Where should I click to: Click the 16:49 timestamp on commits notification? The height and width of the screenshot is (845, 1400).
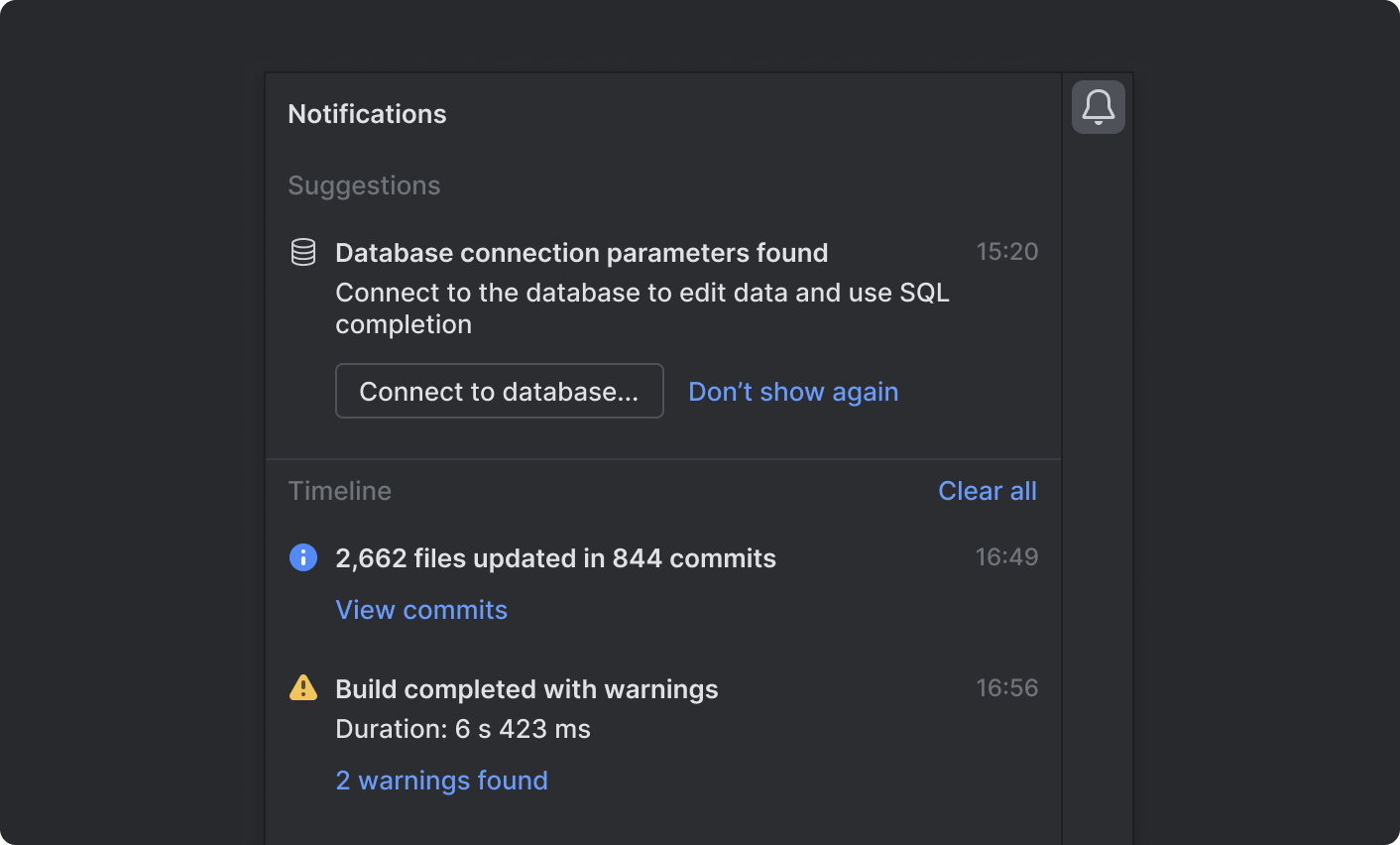pyautogui.click(x=1006, y=556)
